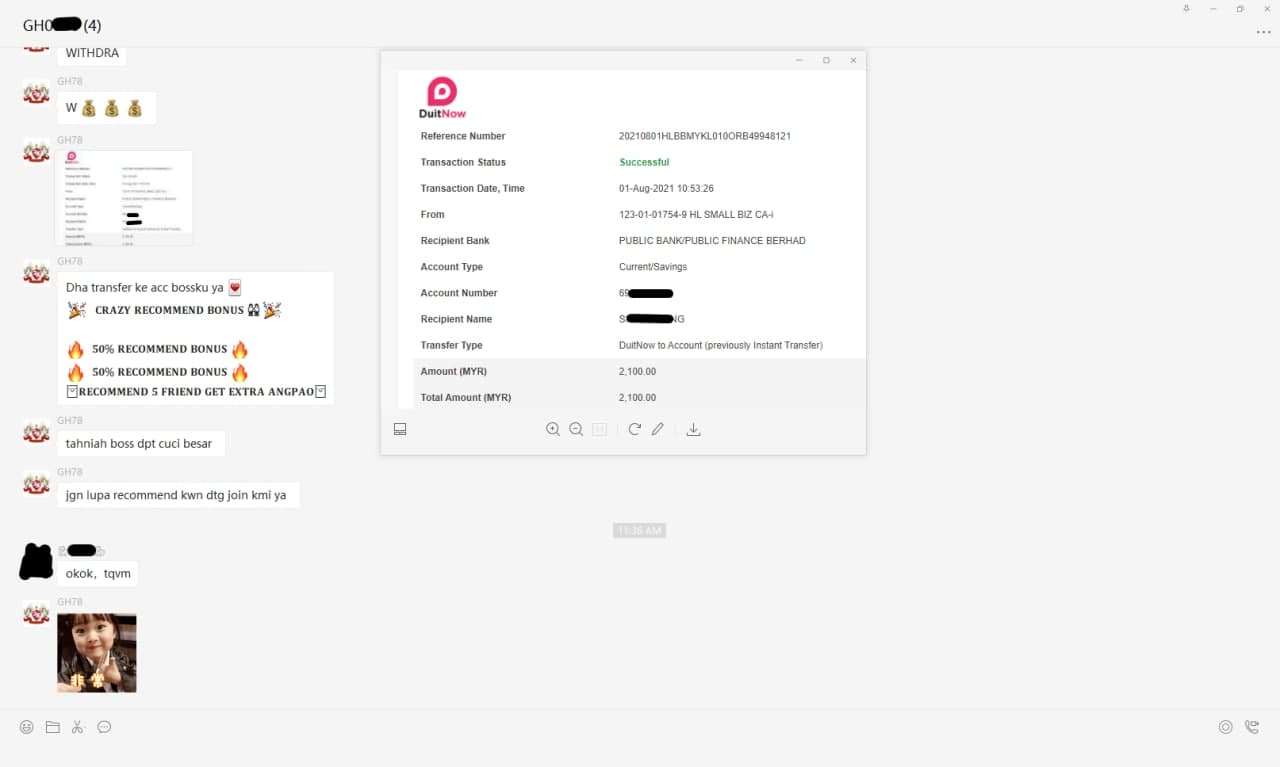The height and width of the screenshot is (767, 1280).
Task: Start a screenshot with the scissors tool
Action: (78, 727)
